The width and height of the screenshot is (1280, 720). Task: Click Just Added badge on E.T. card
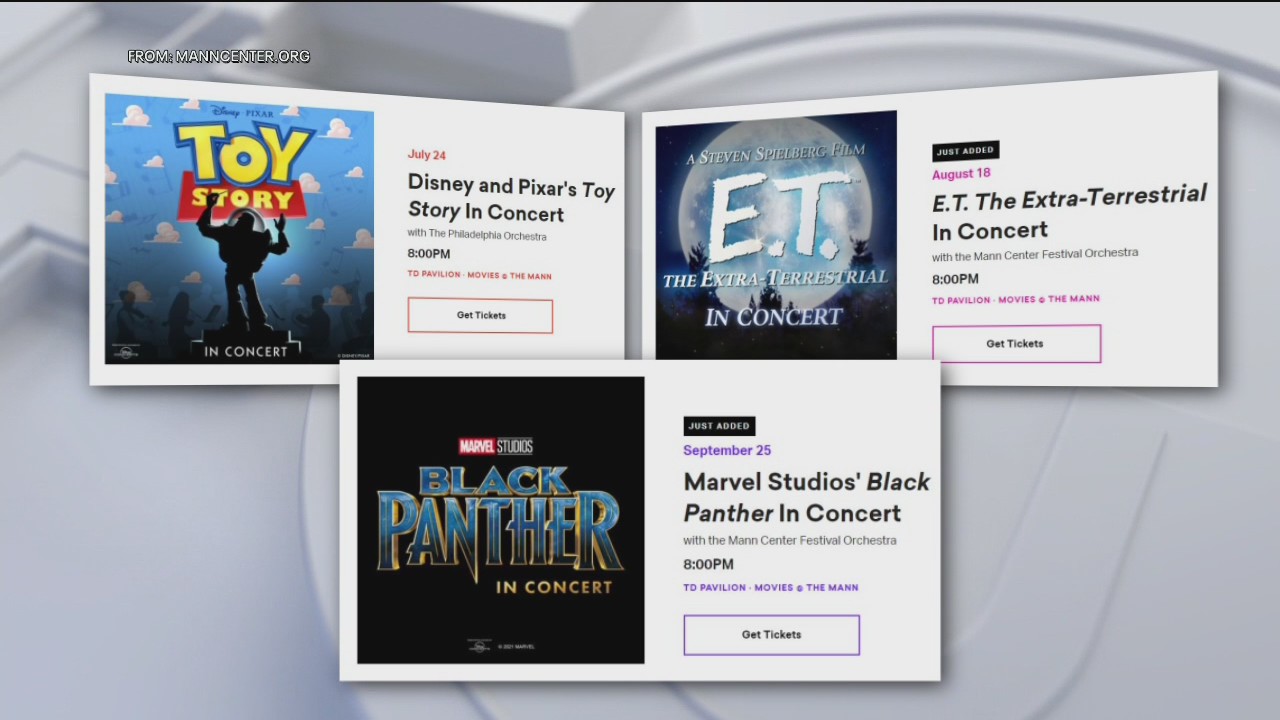(x=965, y=151)
